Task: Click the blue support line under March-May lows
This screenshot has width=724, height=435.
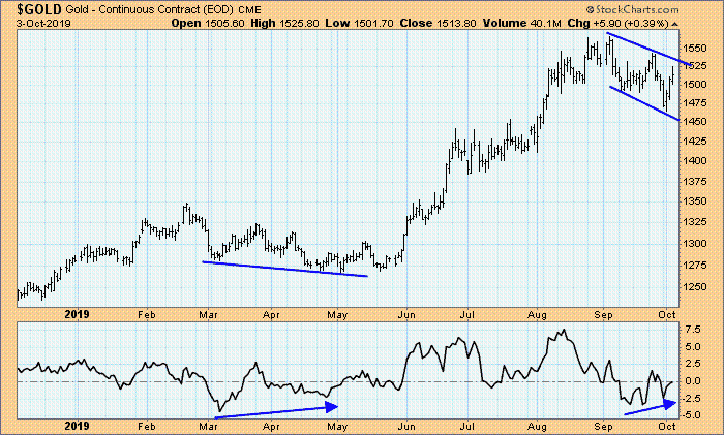Action: [285, 269]
